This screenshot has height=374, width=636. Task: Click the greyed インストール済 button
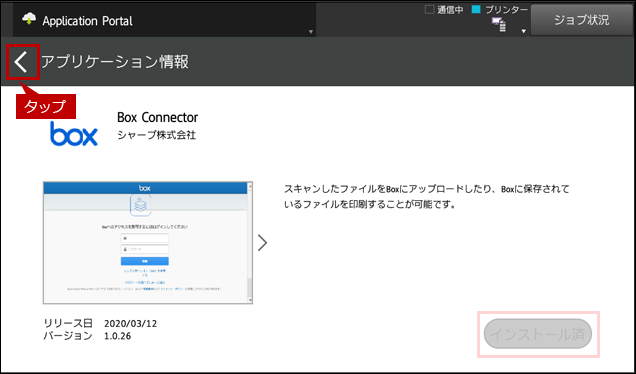538,334
